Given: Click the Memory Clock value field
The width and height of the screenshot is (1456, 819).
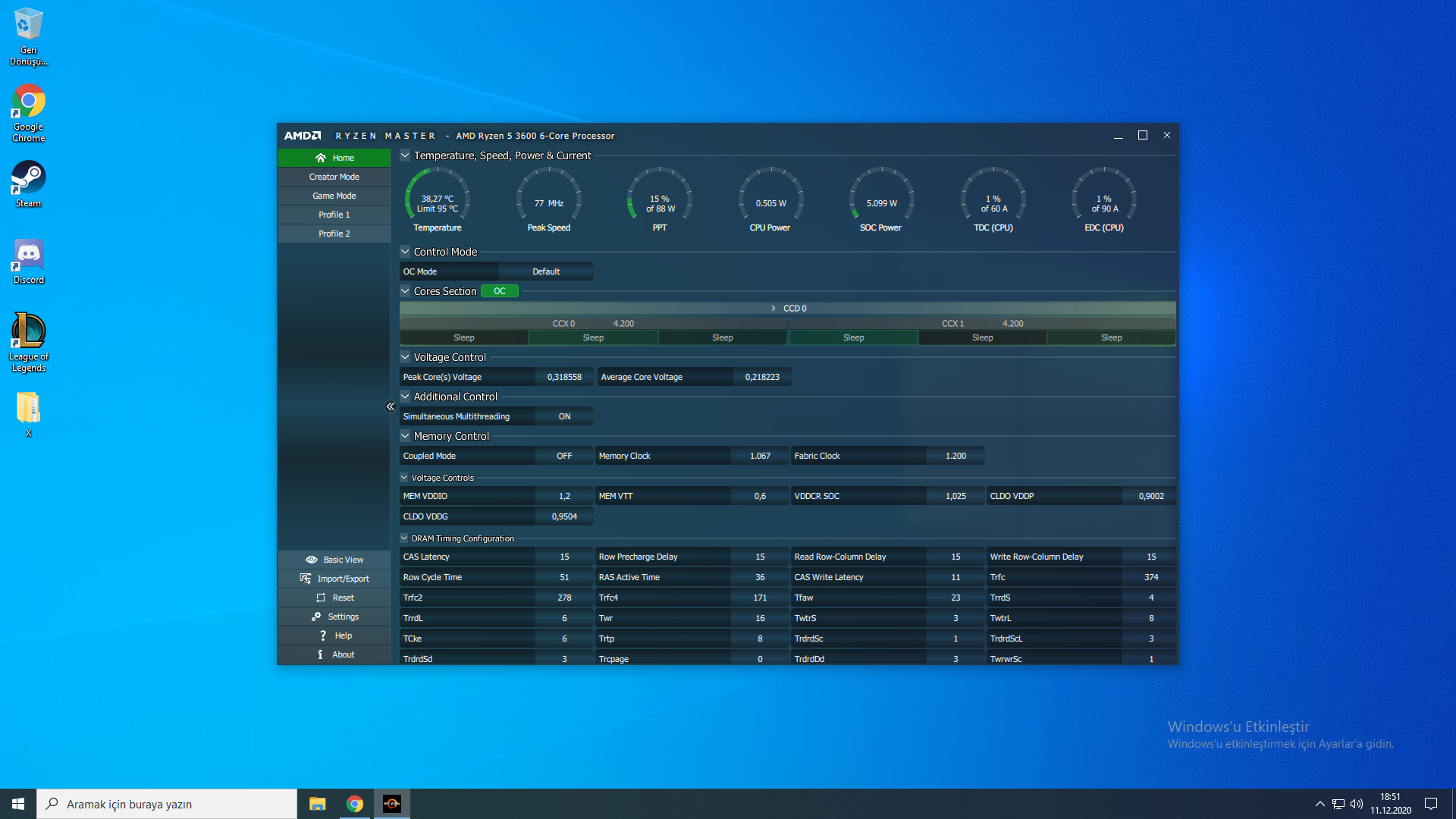Looking at the screenshot, I should pyautogui.click(x=760, y=456).
